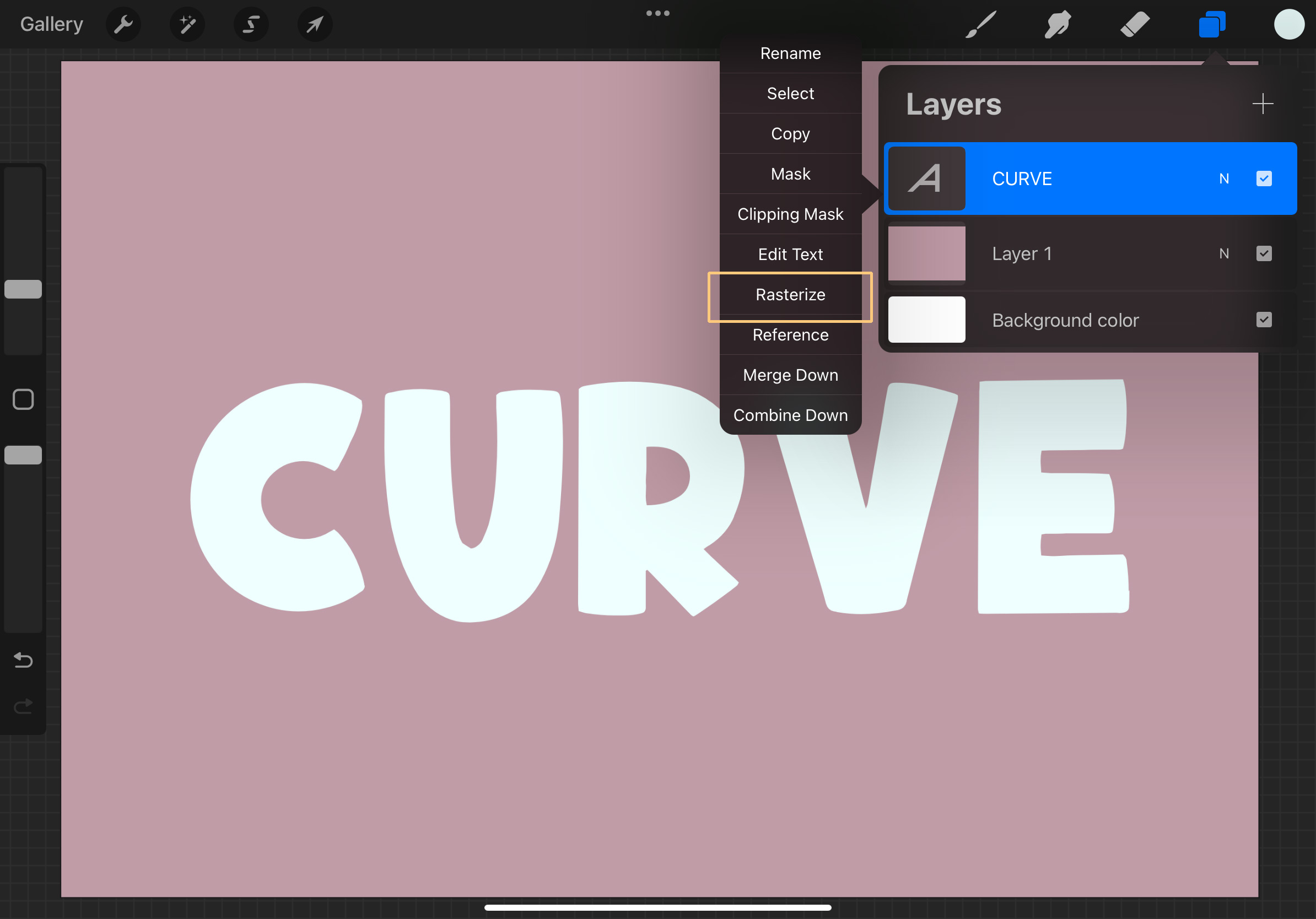Select the Paint brush tool
Image resolution: width=1316 pixels, height=919 pixels.
pyautogui.click(x=981, y=25)
